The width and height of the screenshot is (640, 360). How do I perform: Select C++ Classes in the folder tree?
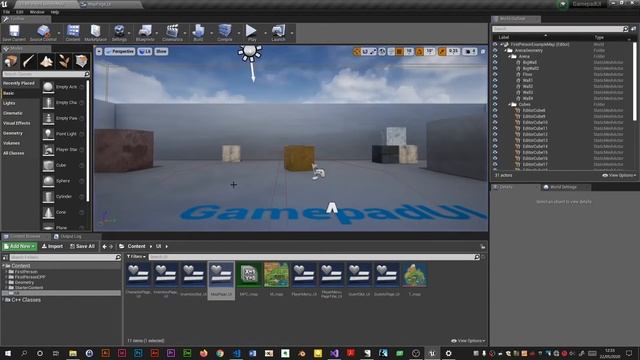pyautogui.click(x=26, y=300)
